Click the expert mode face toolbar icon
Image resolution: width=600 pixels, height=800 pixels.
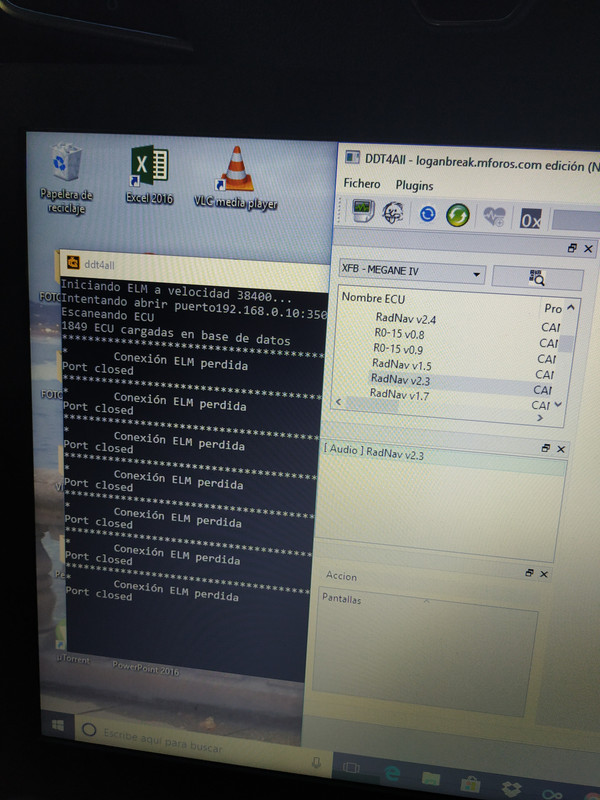pos(393,213)
